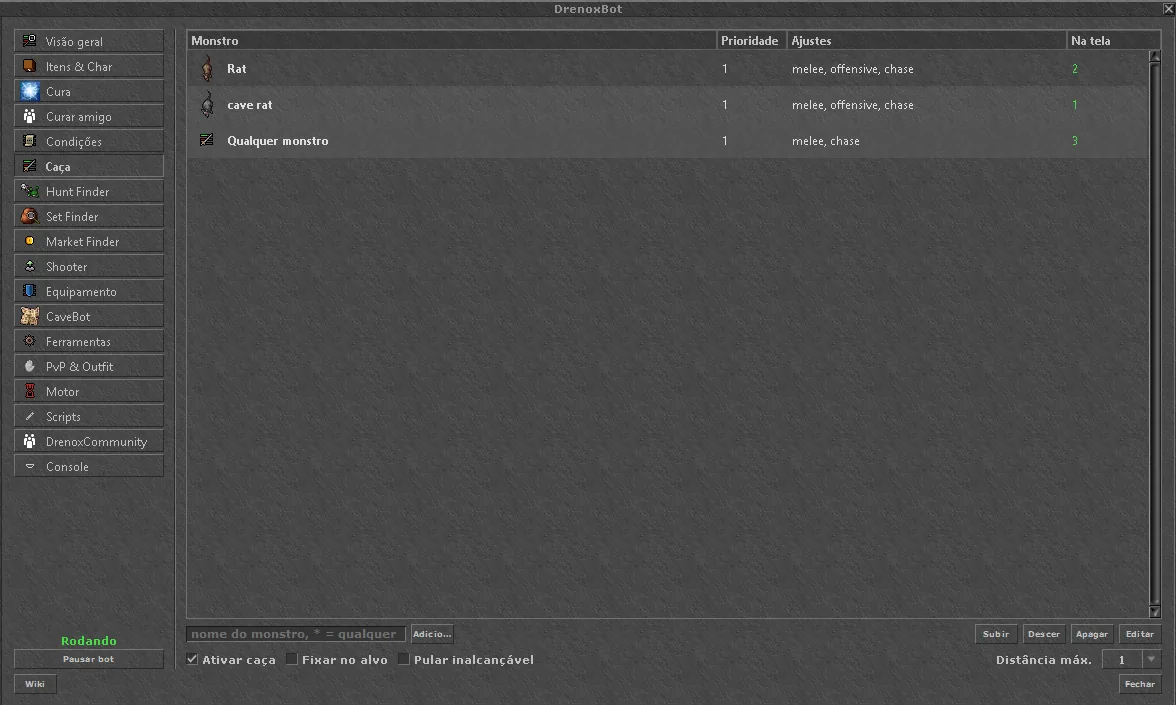Click the scrollbar down arrow
1176x705 pixels.
1155,611
